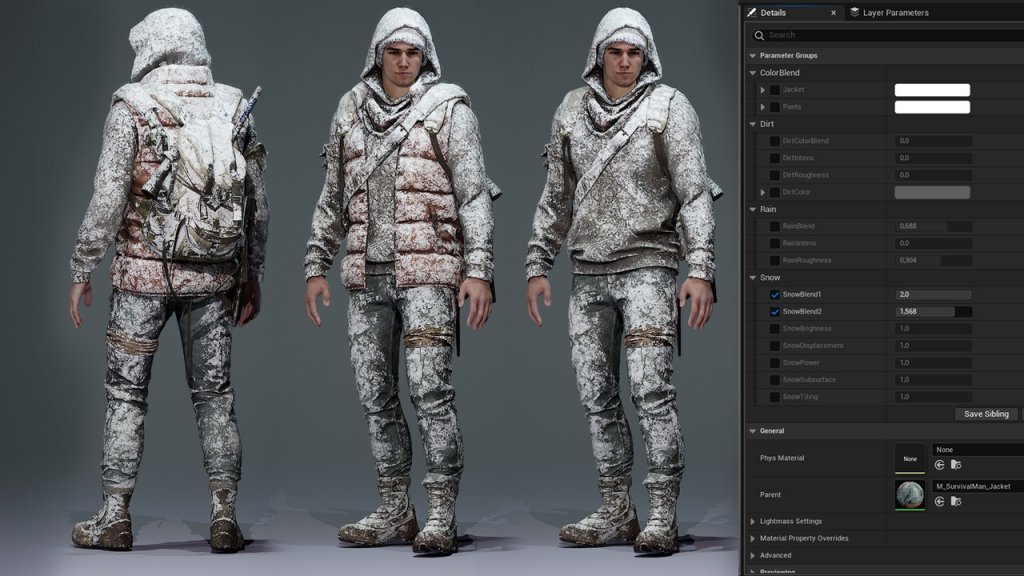Enable the SnowDisplacement checkbox
This screenshot has width=1024, height=576.
775,345
